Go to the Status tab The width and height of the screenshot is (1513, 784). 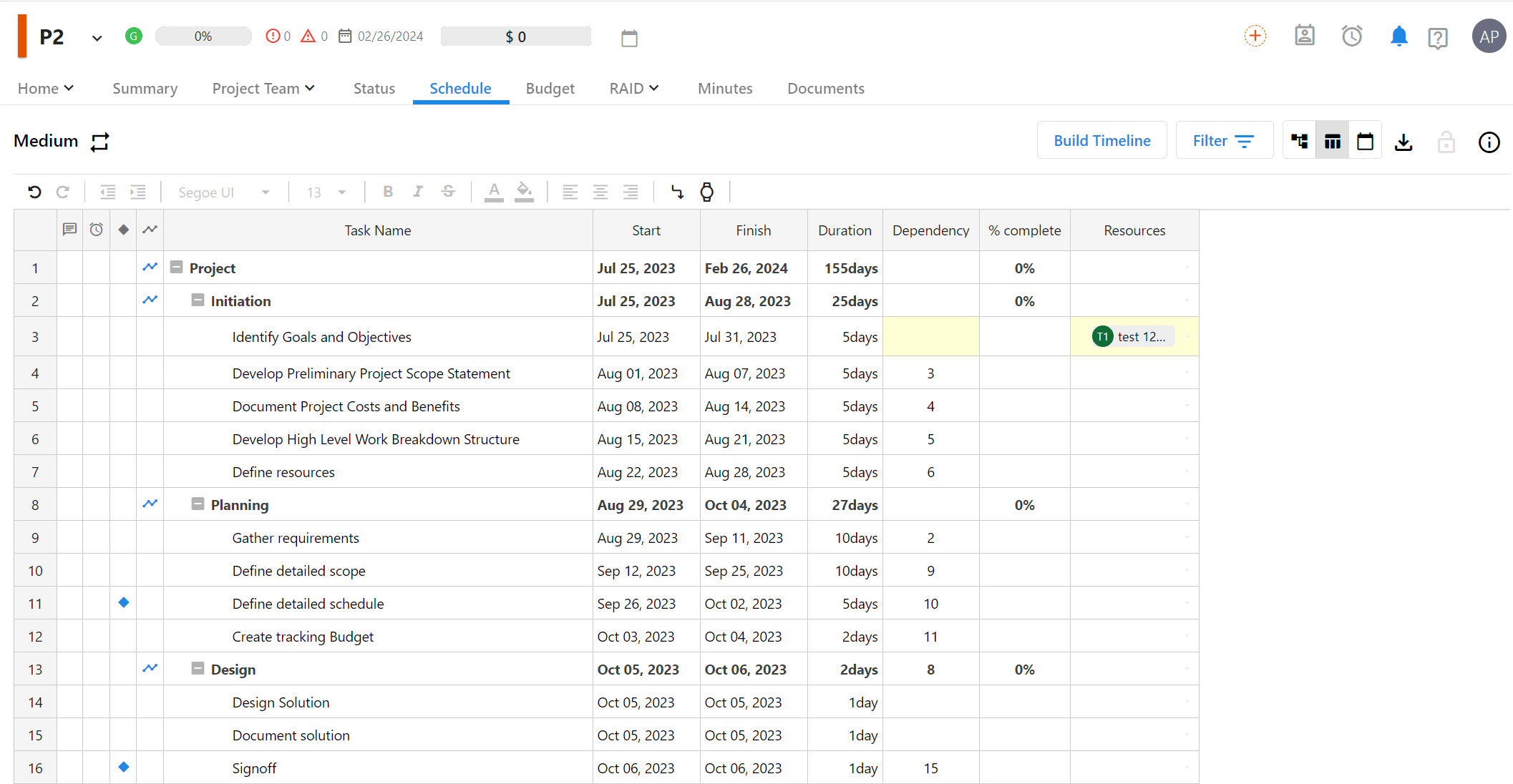374,88
